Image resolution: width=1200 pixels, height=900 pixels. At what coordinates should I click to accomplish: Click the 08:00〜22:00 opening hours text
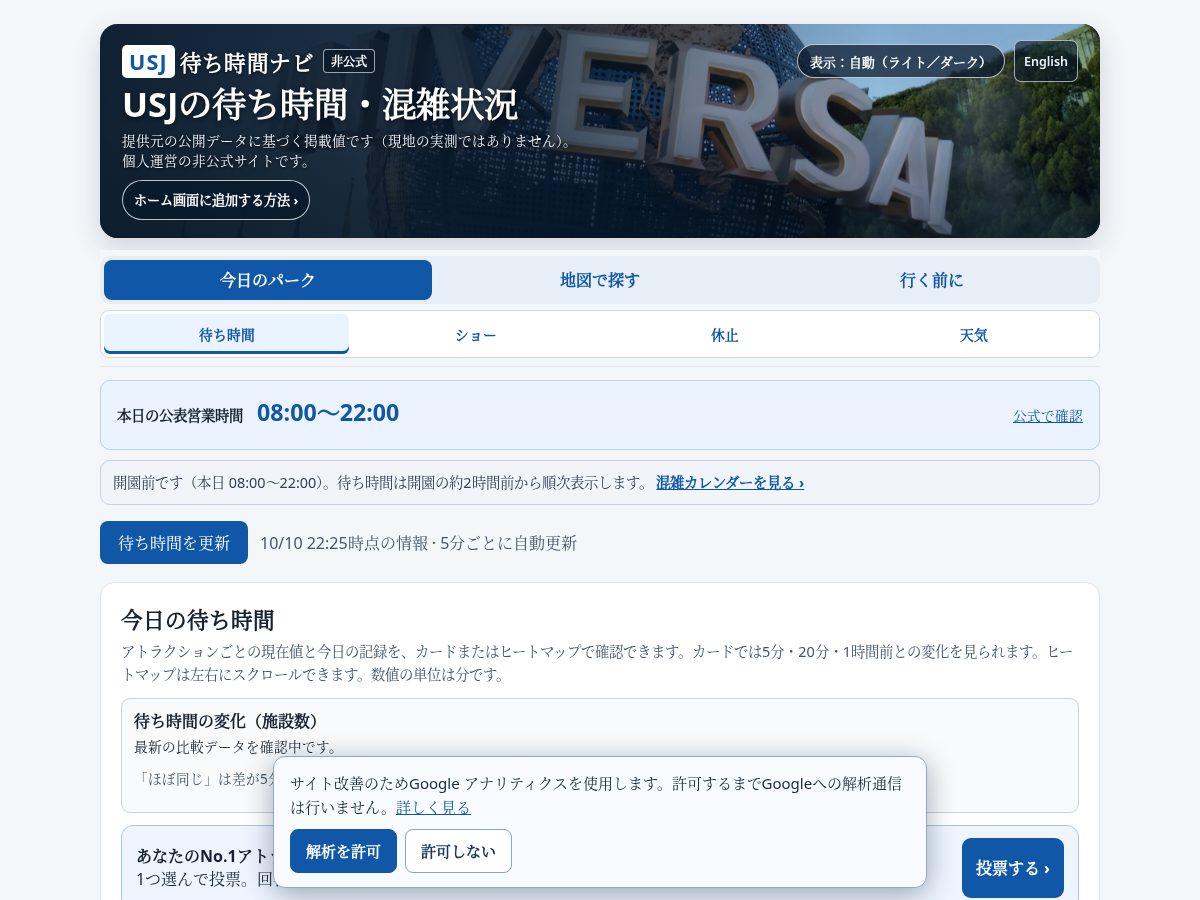328,413
